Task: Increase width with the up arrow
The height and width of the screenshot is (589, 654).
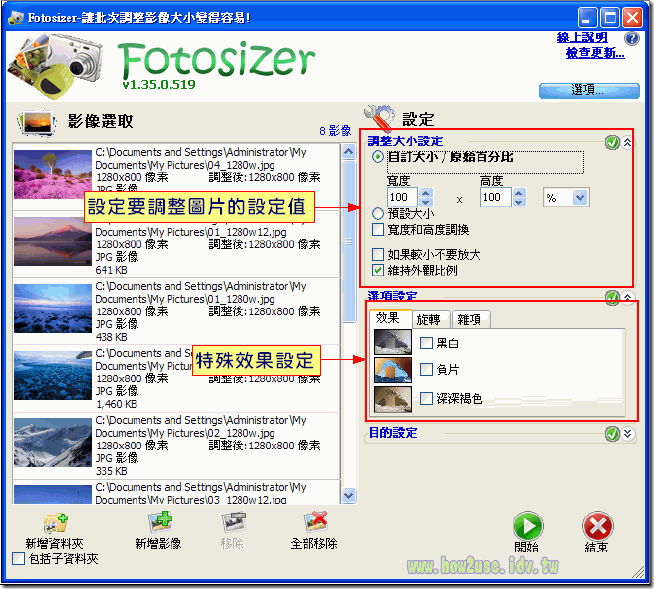Action: pos(425,193)
